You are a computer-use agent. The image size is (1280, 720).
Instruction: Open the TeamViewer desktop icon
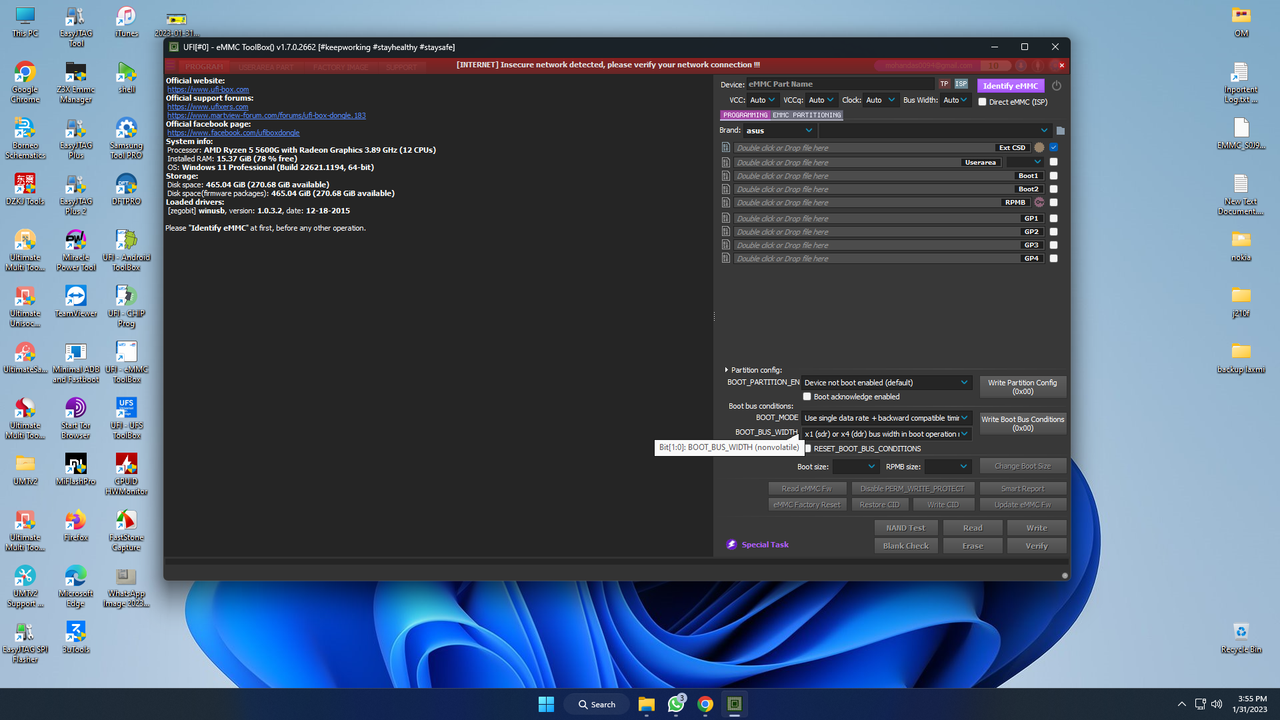coord(76,300)
